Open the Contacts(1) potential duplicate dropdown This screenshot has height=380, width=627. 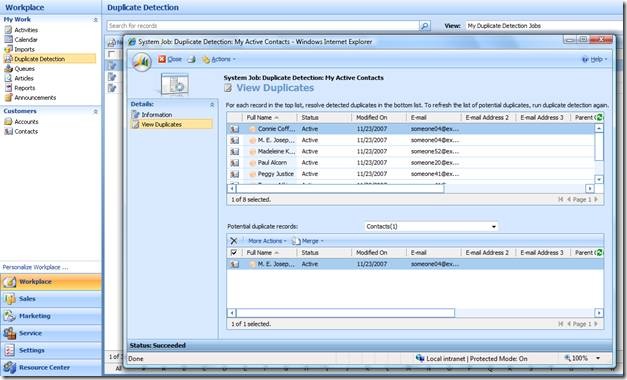[431, 226]
